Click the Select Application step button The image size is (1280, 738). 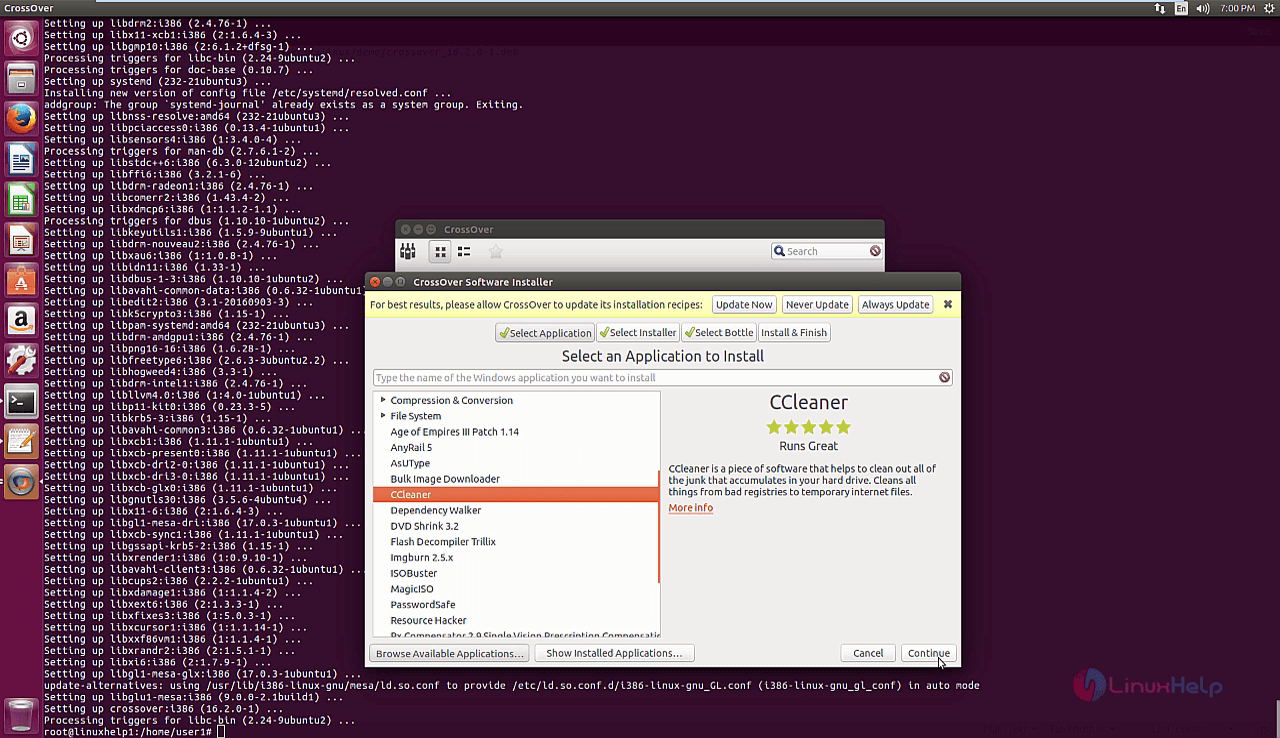545,333
